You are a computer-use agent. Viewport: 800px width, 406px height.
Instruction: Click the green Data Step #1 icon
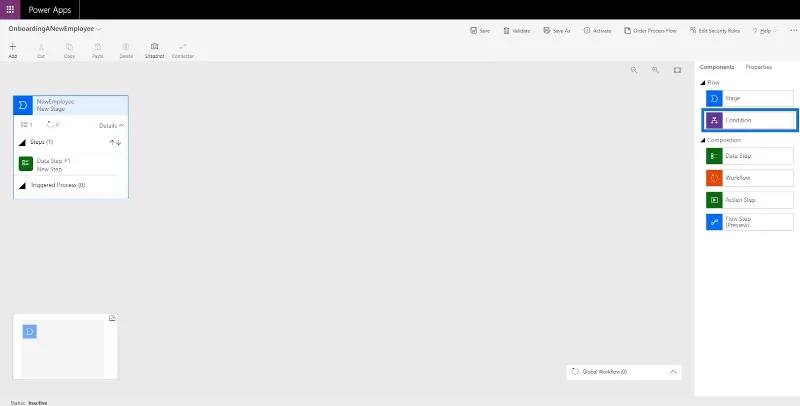(x=26, y=164)
